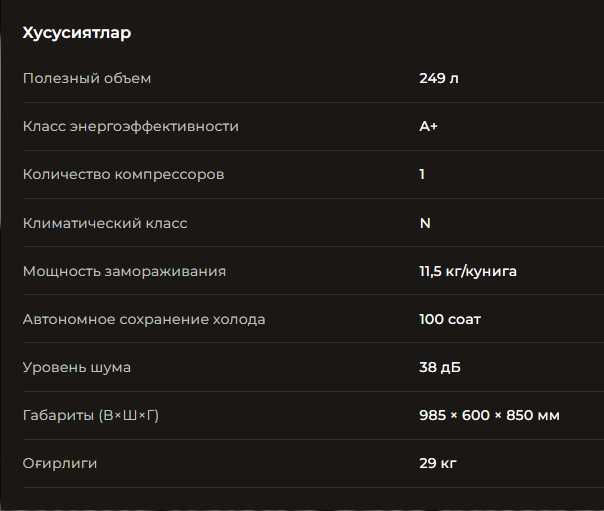The height and width of the screenshot is (511, 604).
Task: Click the Полезный объем label
Action: pos(87,78)
